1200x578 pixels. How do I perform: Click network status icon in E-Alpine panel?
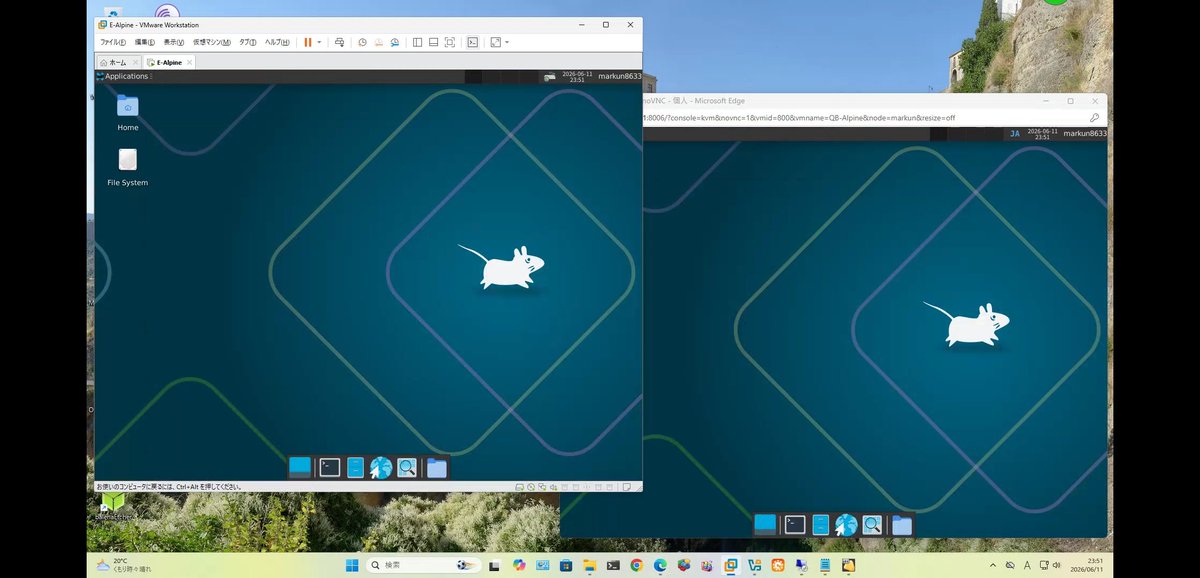(549, 76)
